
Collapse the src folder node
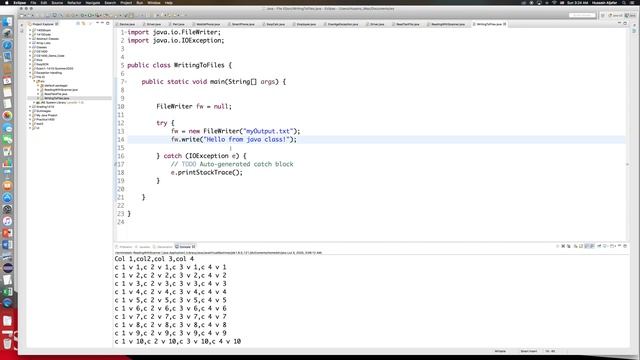coord(34,81)
